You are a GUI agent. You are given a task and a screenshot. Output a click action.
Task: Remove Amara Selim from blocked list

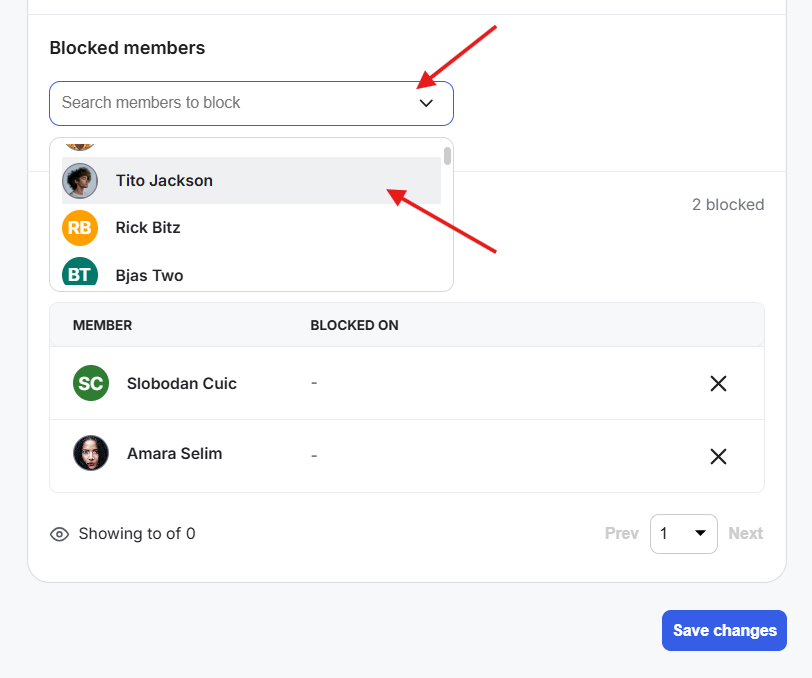coord(718,456)
